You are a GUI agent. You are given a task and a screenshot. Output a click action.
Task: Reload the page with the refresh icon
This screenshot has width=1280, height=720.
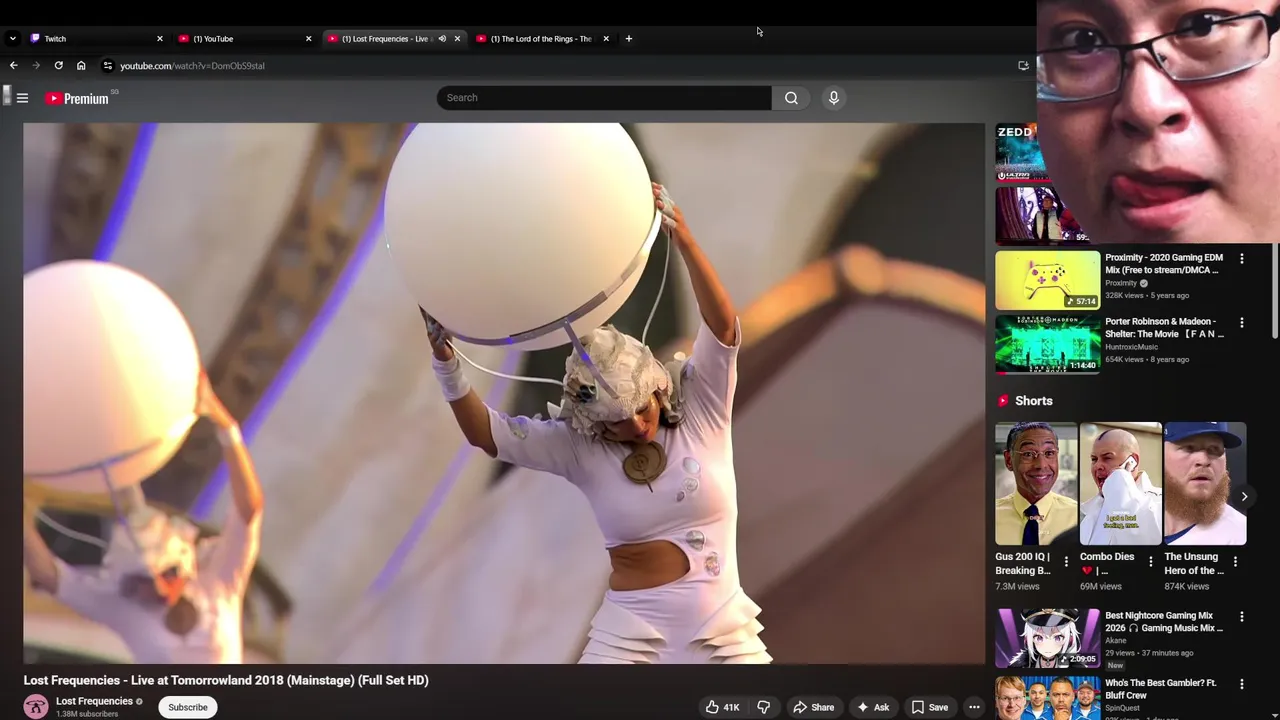(58, 66)
